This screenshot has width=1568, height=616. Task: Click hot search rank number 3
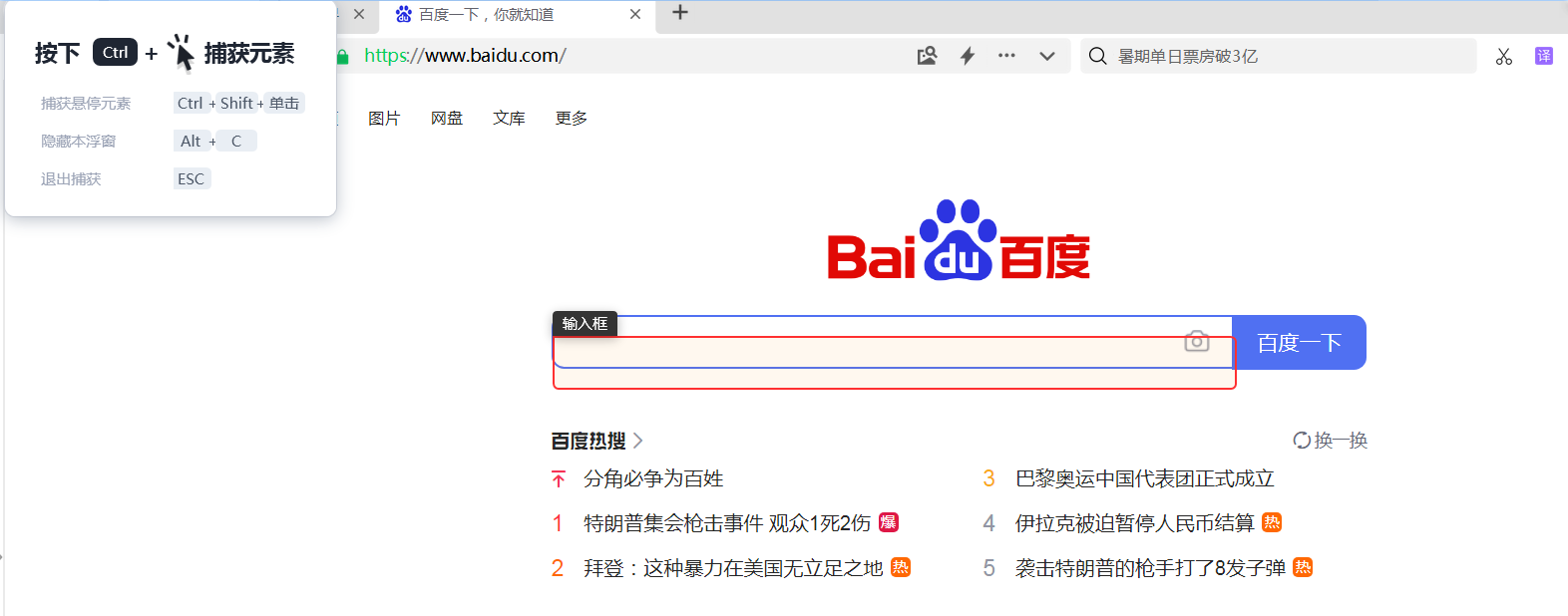tap(988, 478)
